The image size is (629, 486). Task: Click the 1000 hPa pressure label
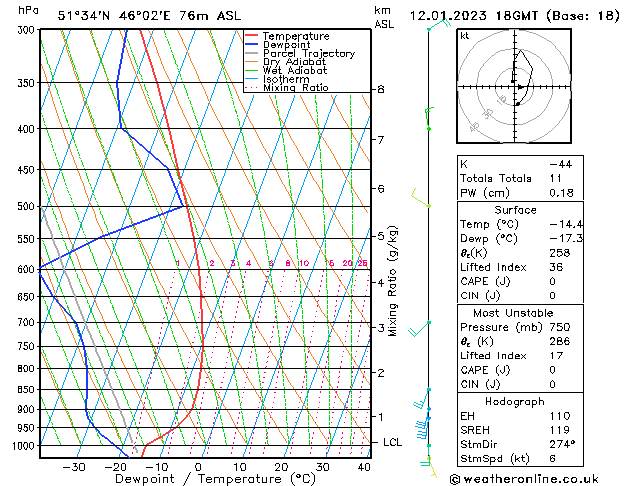26,446
